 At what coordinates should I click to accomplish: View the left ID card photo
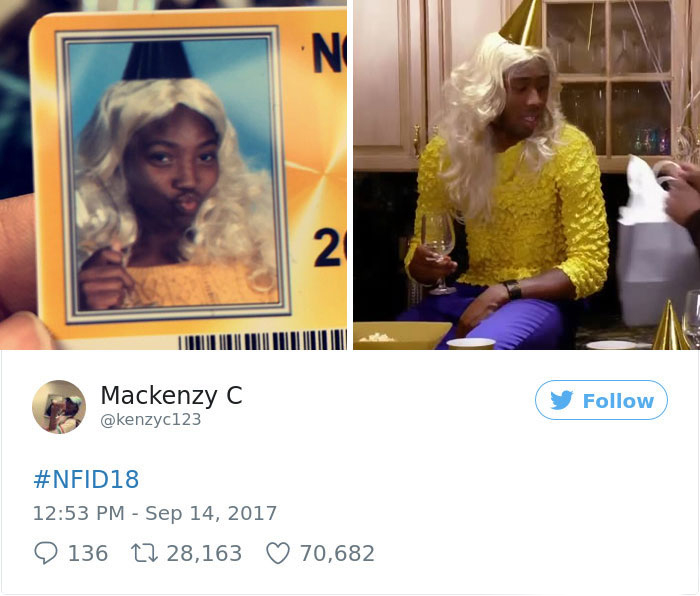tap(173, 175)
